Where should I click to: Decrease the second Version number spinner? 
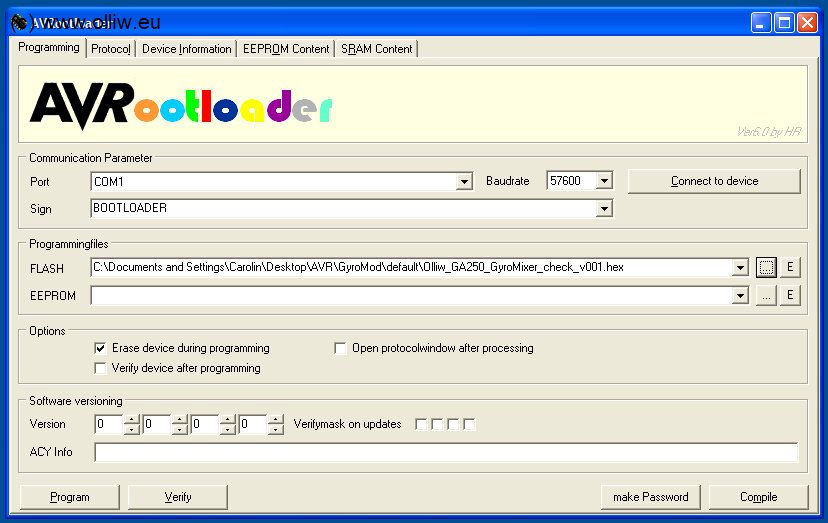pos(179,430)
